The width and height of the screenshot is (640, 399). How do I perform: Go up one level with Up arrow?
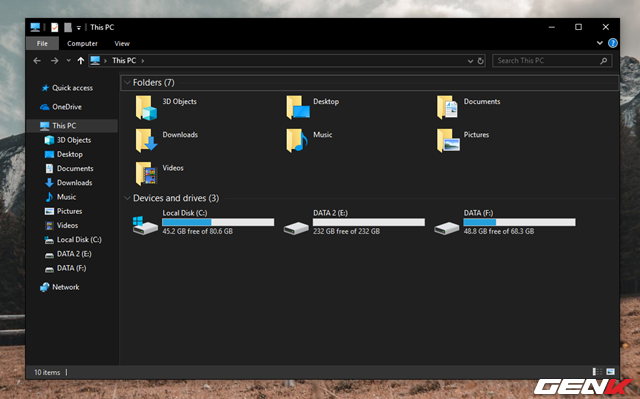point(81,61)
